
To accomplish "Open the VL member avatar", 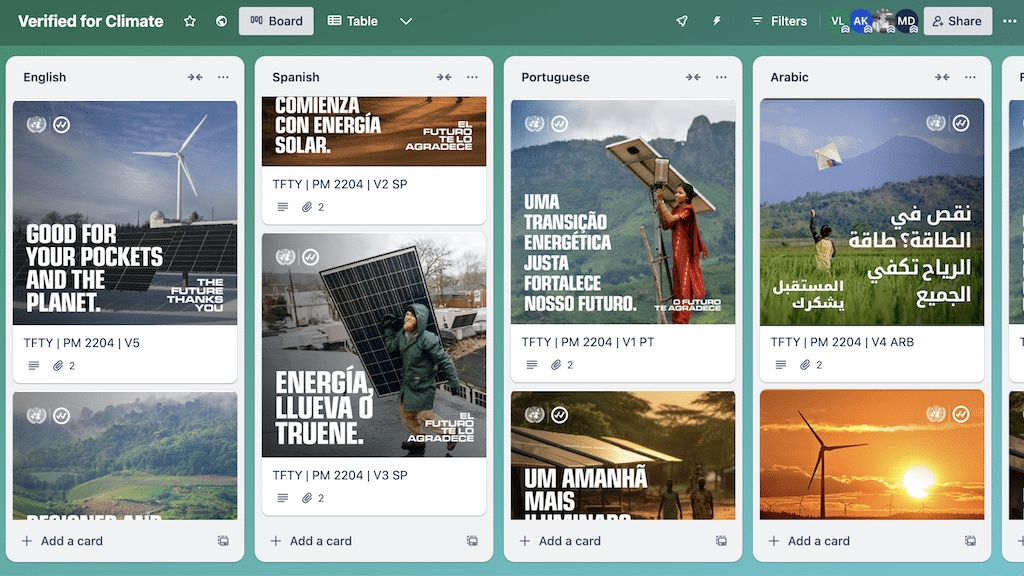I will tap(838, 21).
